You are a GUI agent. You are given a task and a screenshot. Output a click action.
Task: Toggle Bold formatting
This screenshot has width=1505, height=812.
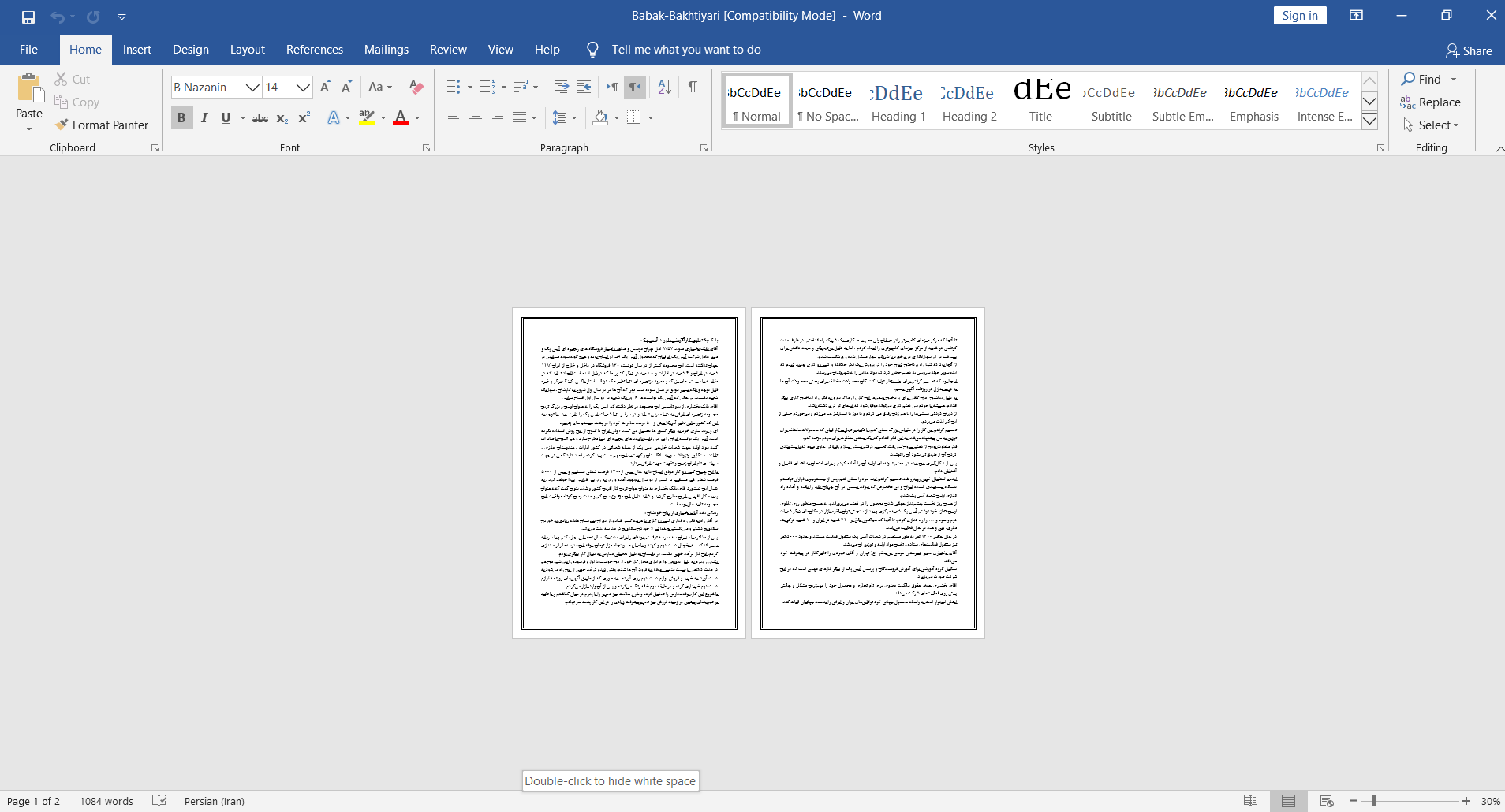coord(181,117)
